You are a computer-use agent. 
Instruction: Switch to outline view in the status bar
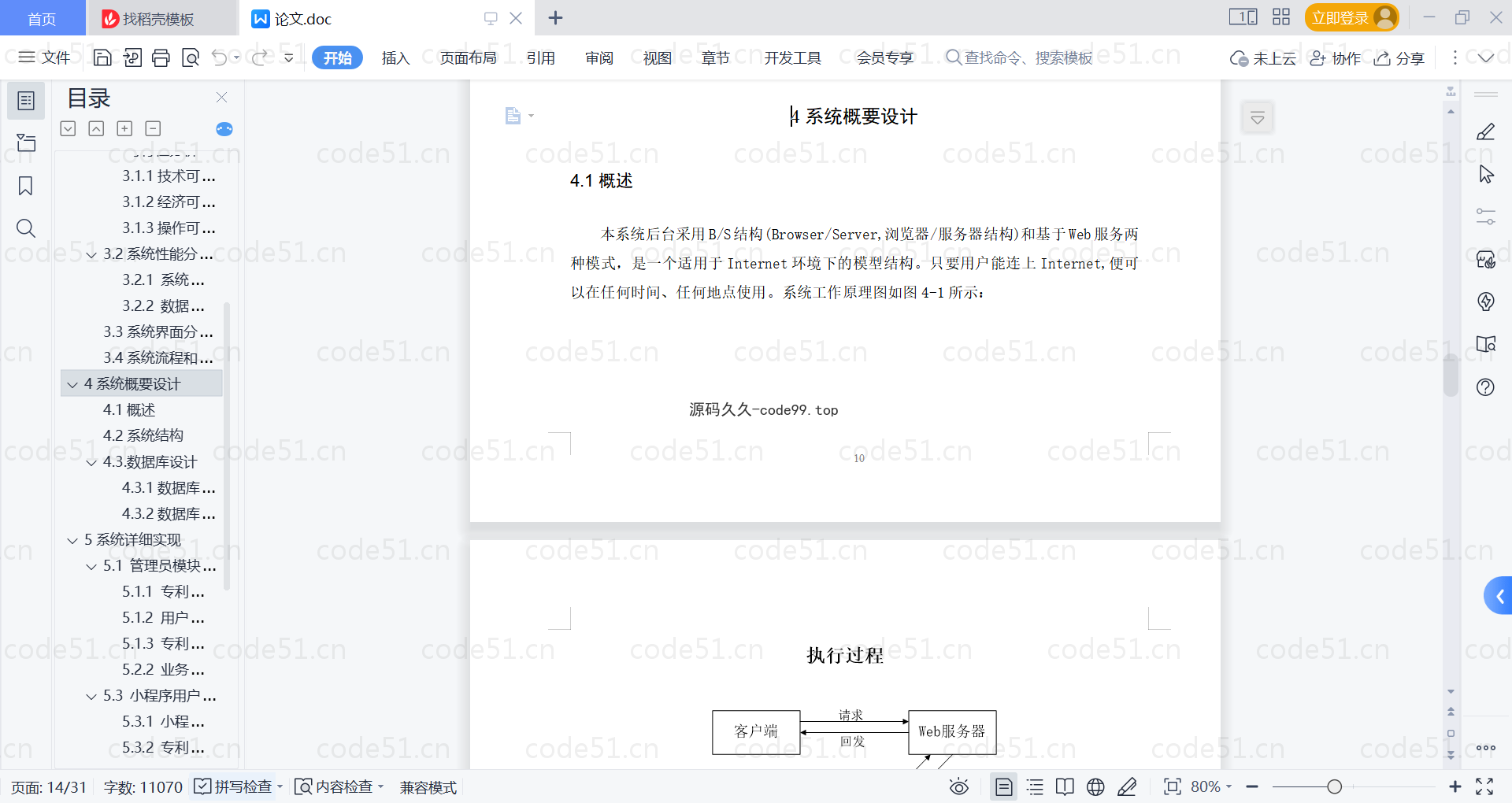[x=1035, y=786]
